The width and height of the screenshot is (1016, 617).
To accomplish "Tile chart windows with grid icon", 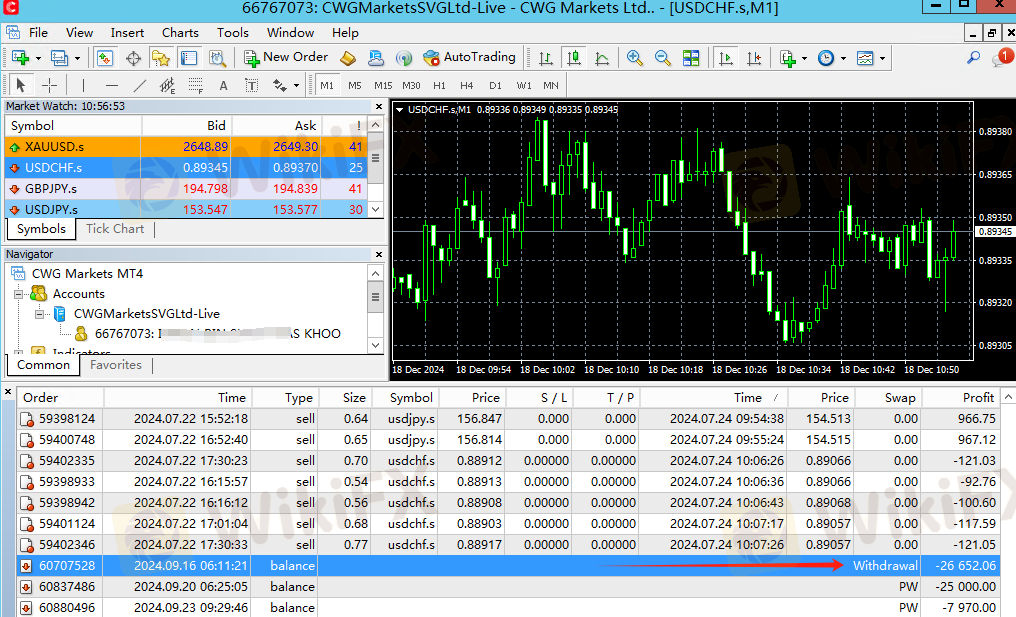I will click(691, 58).
